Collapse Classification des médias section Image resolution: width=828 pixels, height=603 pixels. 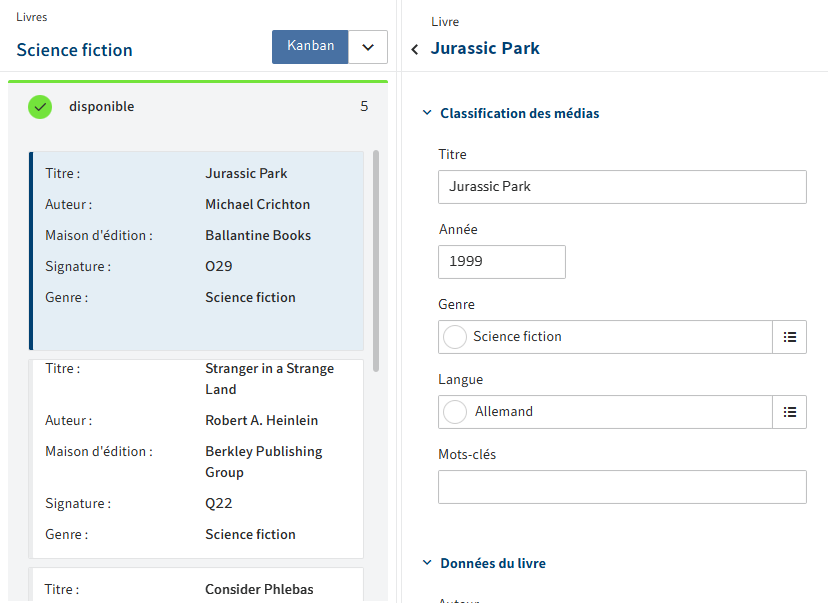[427, 112]
